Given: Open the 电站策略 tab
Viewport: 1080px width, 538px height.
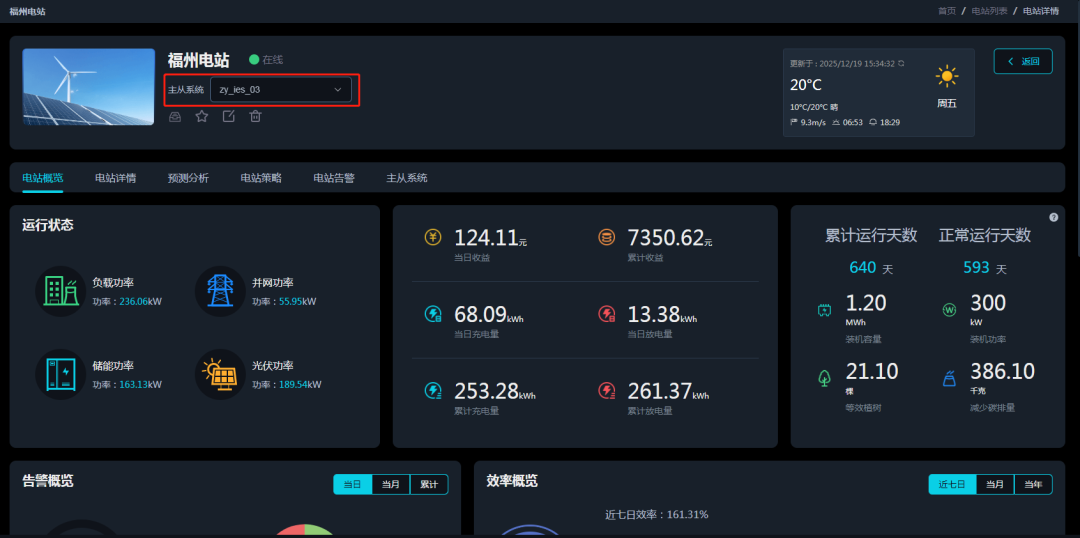Looking at the screenshot, I should 261,178.
